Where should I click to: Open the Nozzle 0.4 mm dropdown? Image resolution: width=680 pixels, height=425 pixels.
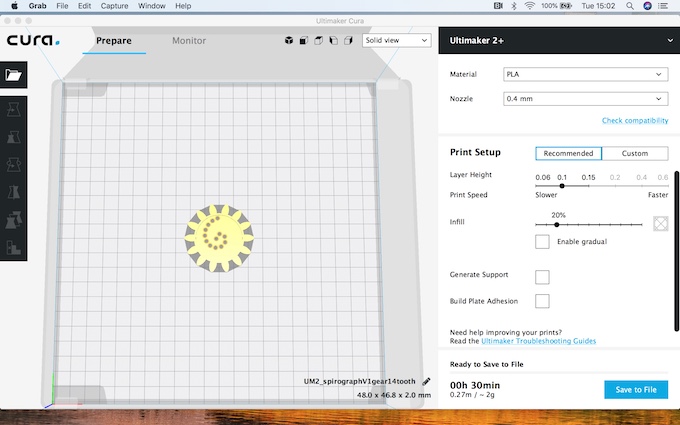tap(585, 99)
